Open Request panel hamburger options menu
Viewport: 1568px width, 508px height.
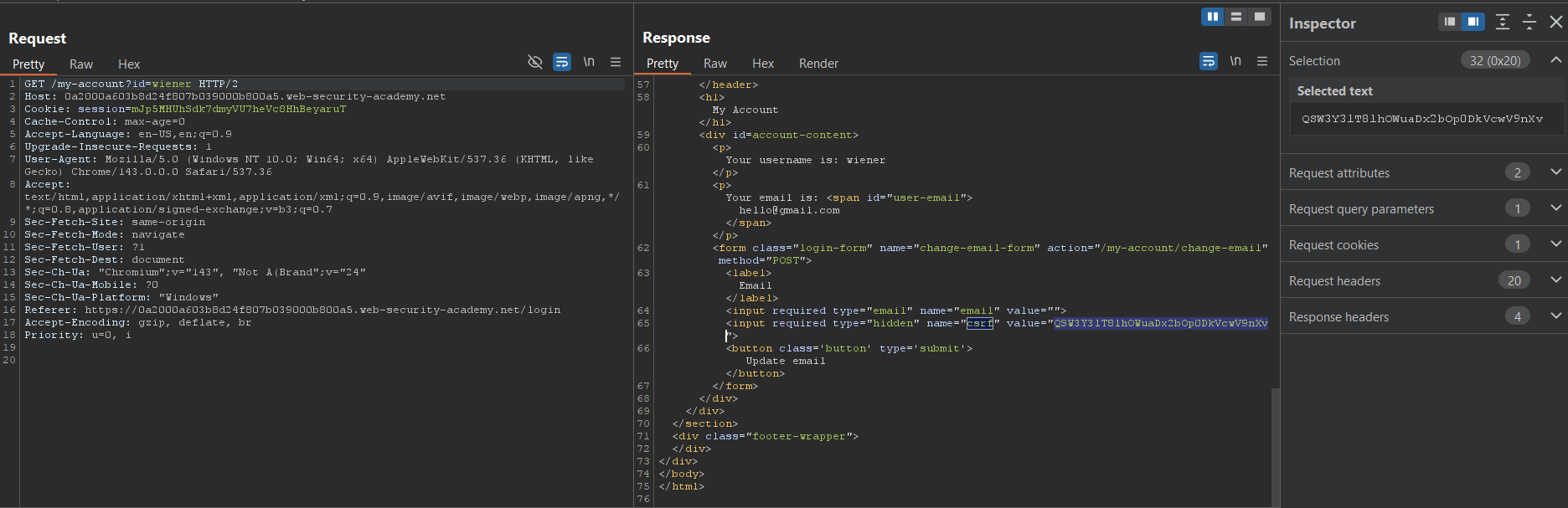point(616,62)
